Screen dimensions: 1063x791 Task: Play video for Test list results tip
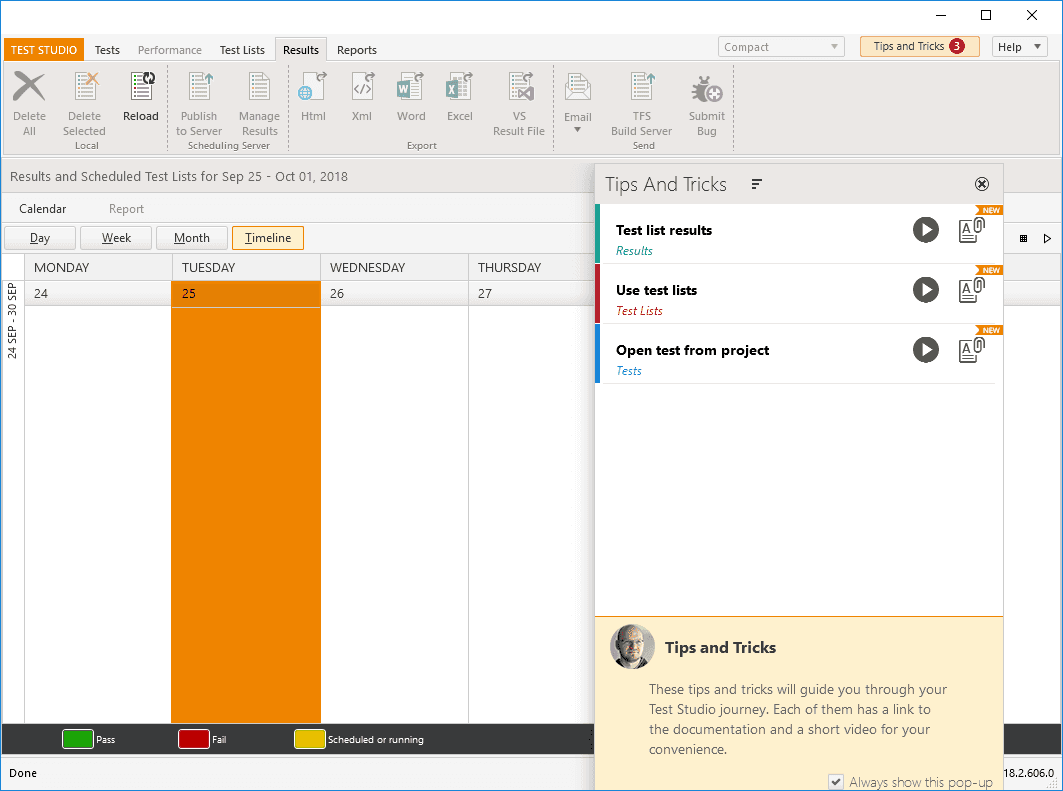pos(925,230)
